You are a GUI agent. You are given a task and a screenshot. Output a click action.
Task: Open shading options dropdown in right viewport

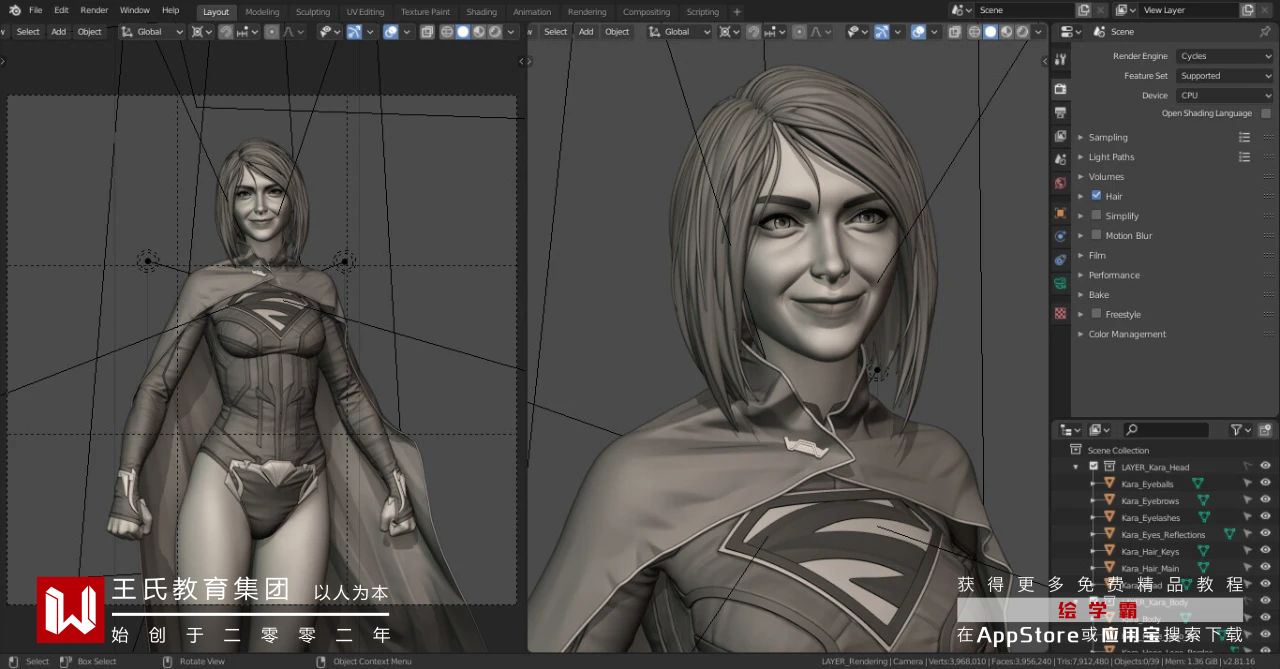[x=1039, y=32]
